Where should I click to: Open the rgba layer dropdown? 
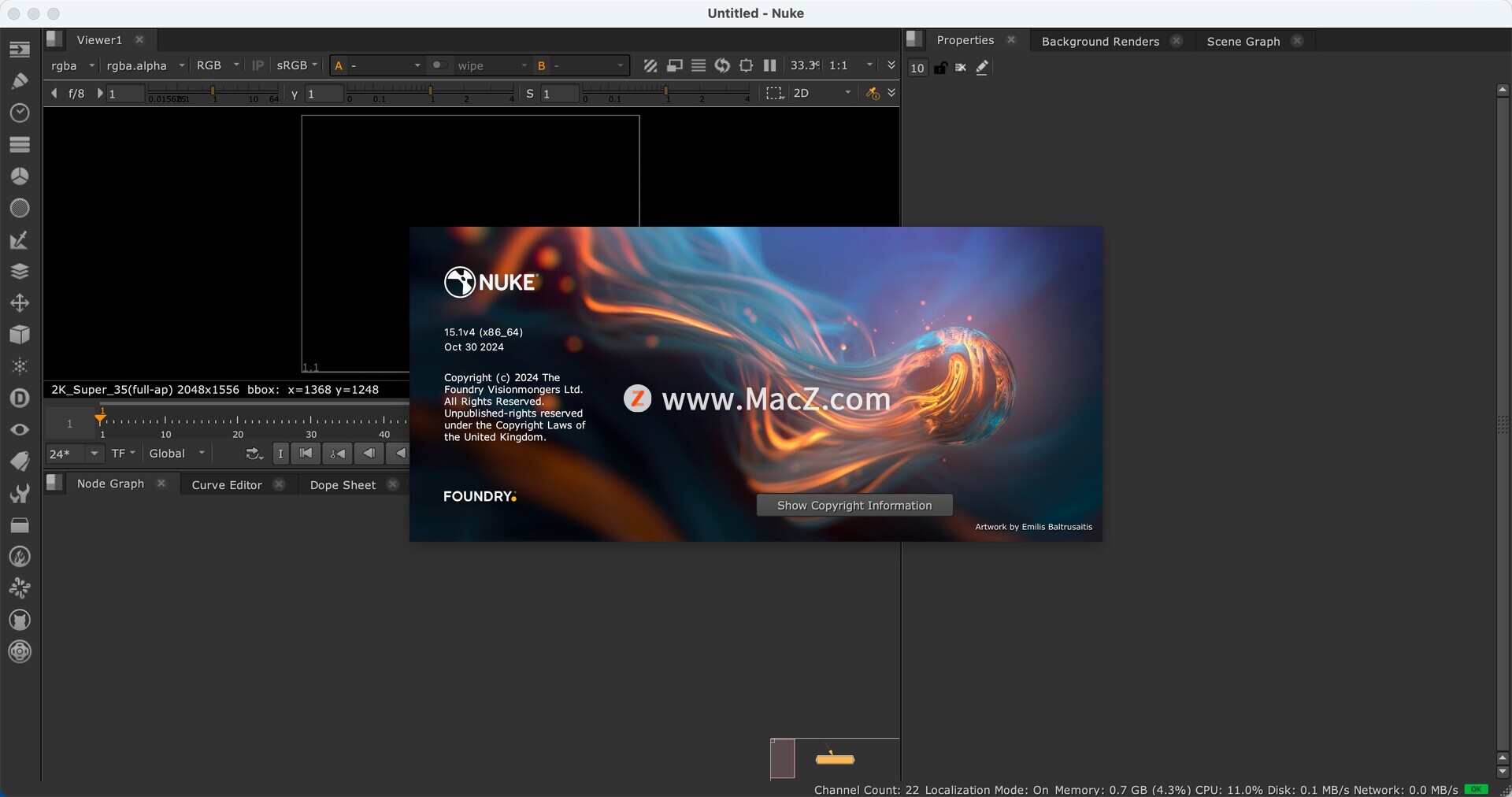tap(72, 66)
